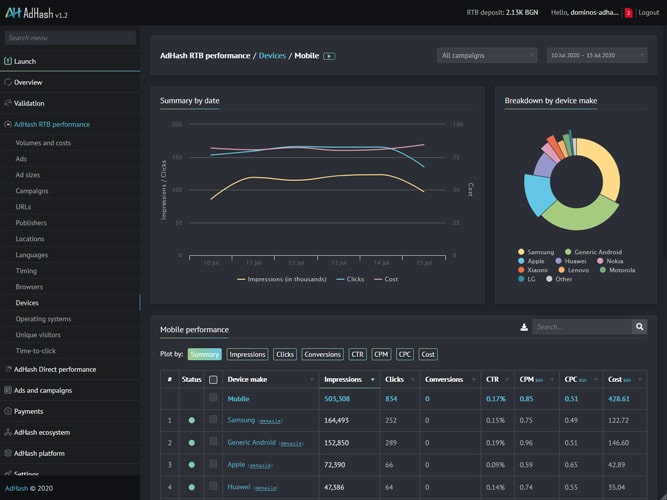The height and width of the screenshot is (500, 667).
Task: Go to Browsers in the sidebar menu
Action: pyautogui.click(x=29, y=286)
